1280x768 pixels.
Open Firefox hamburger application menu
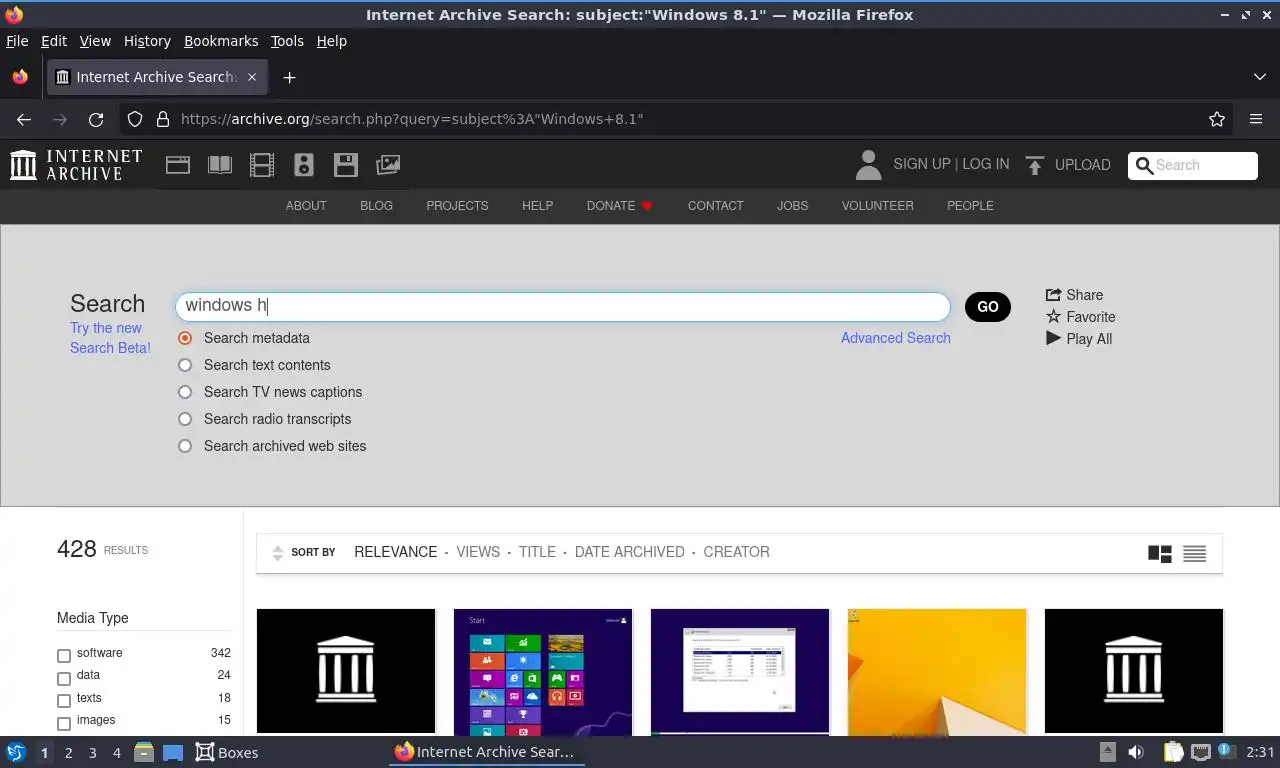coord(1256,119)
